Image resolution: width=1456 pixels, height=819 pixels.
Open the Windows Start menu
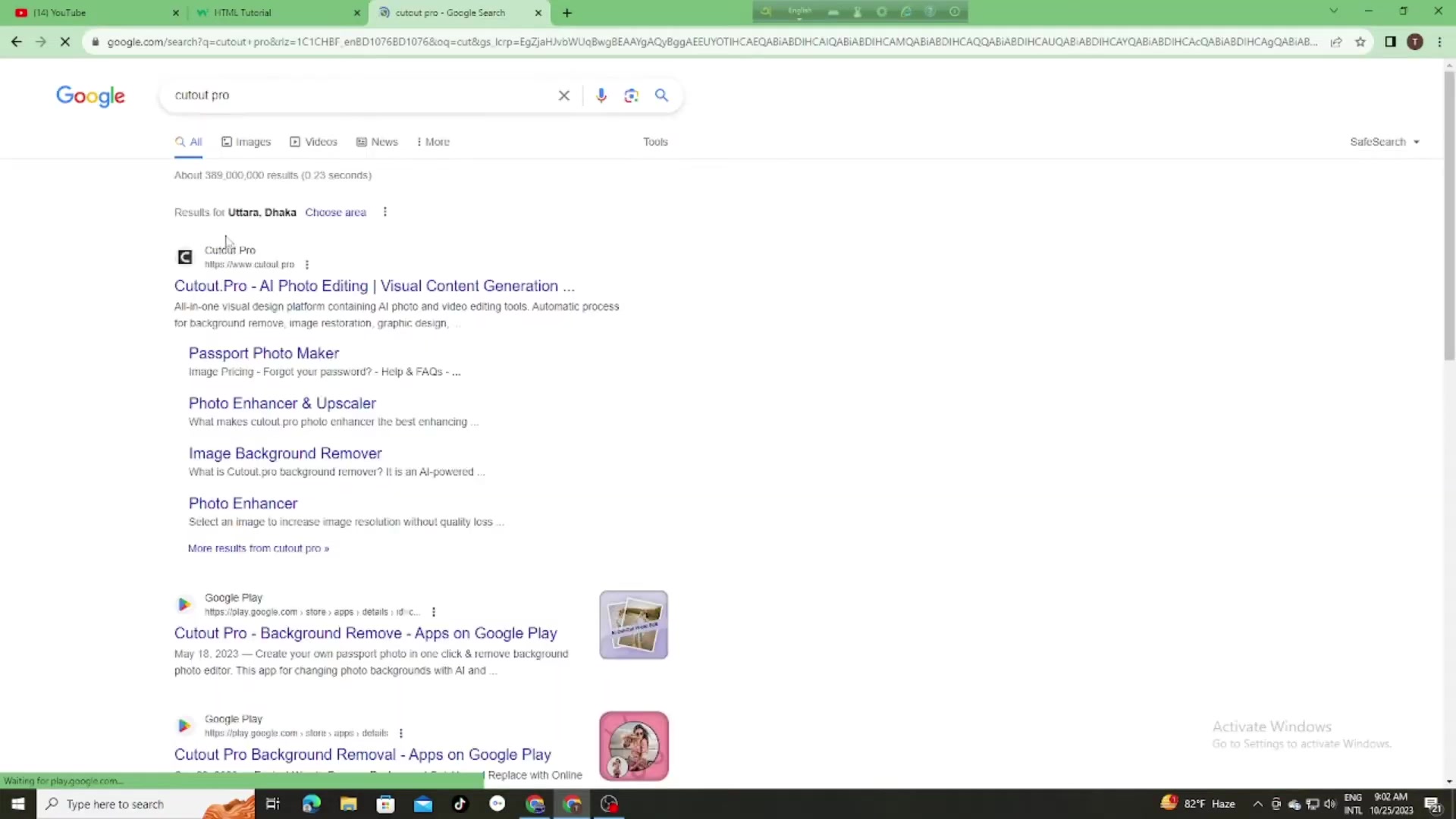[18, 804]
